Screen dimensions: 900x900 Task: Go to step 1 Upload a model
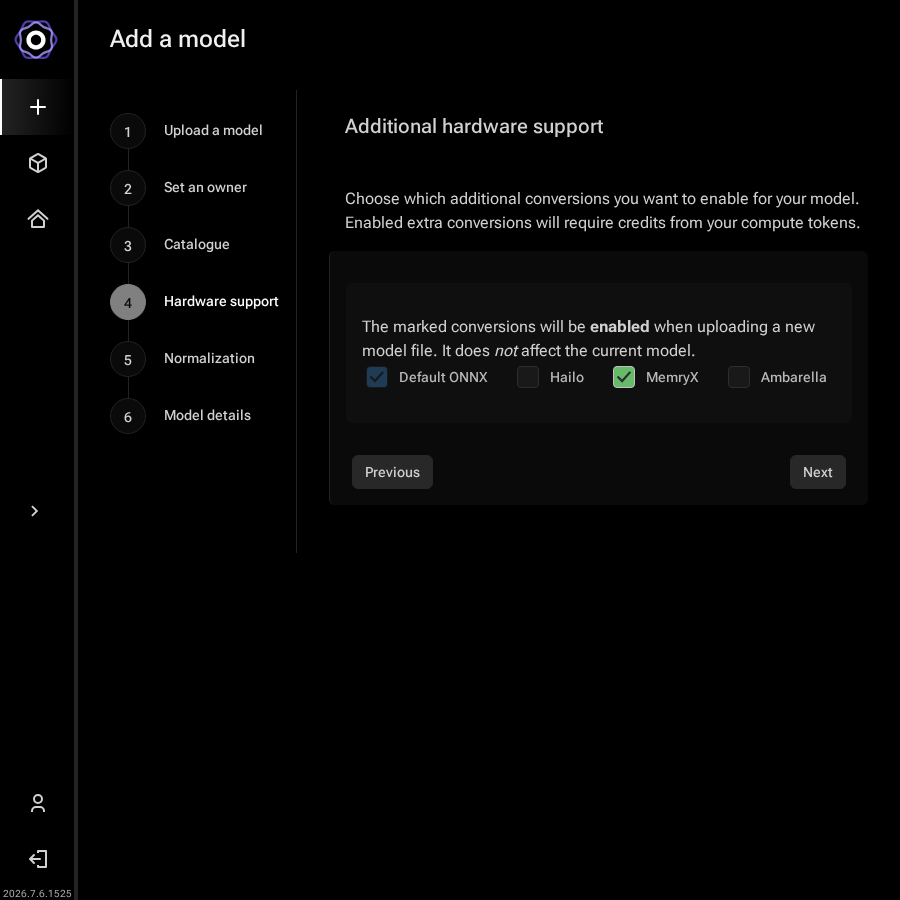[x=187, y=131]
